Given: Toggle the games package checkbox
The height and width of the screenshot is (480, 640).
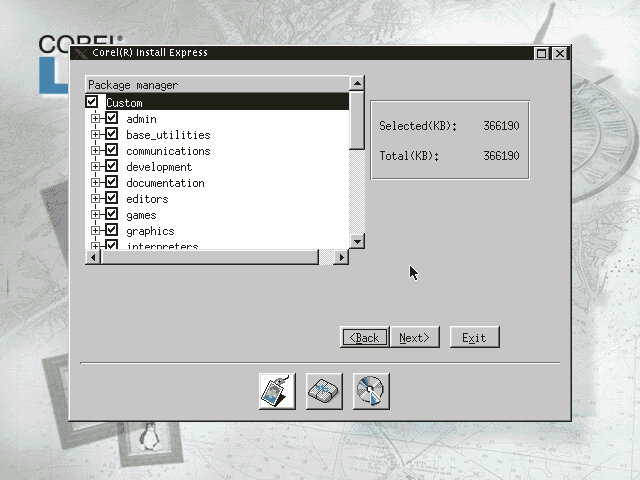Looking at the screenshot, I should 112,215.
